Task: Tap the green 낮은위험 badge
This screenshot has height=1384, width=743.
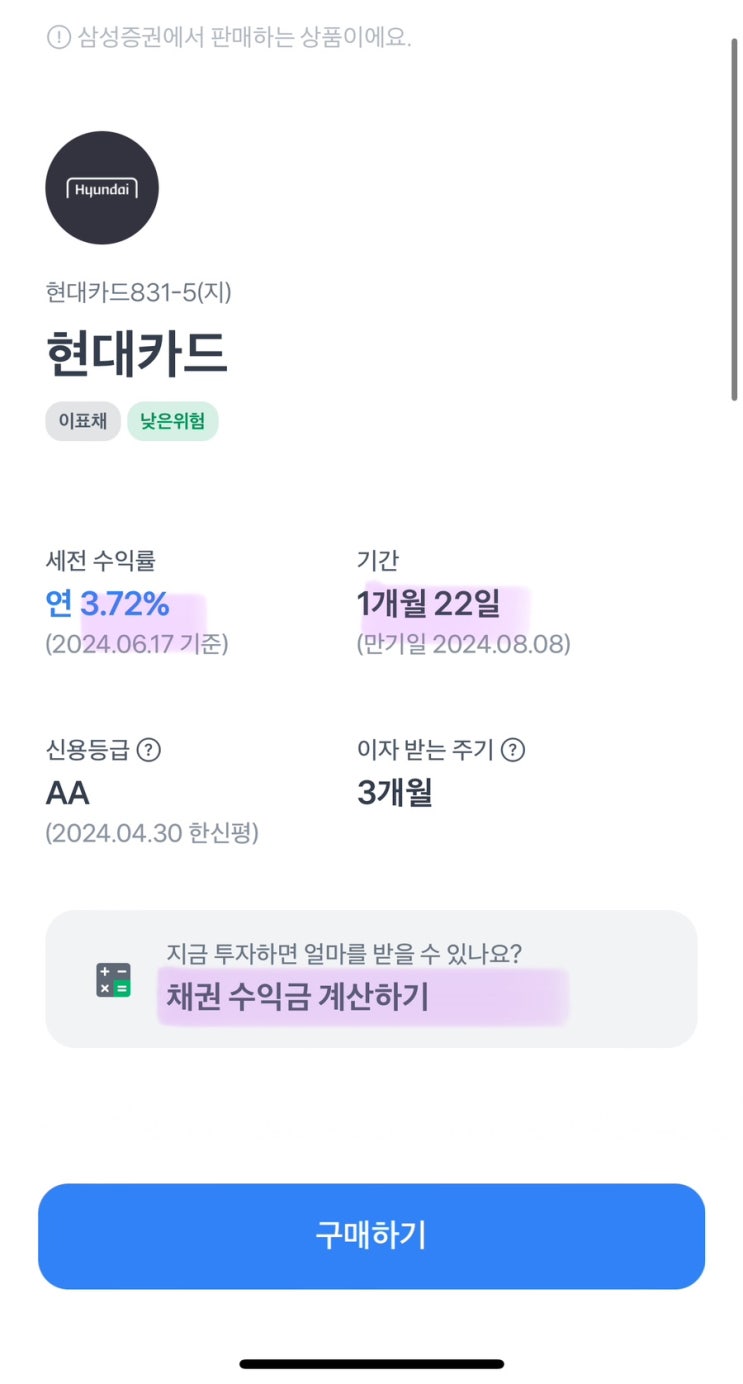Action: [x=172, y=421]
